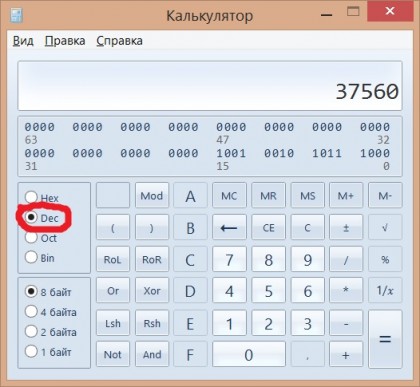Select the Hex radio button
This screenshot has width=420, height=387.
31,197
